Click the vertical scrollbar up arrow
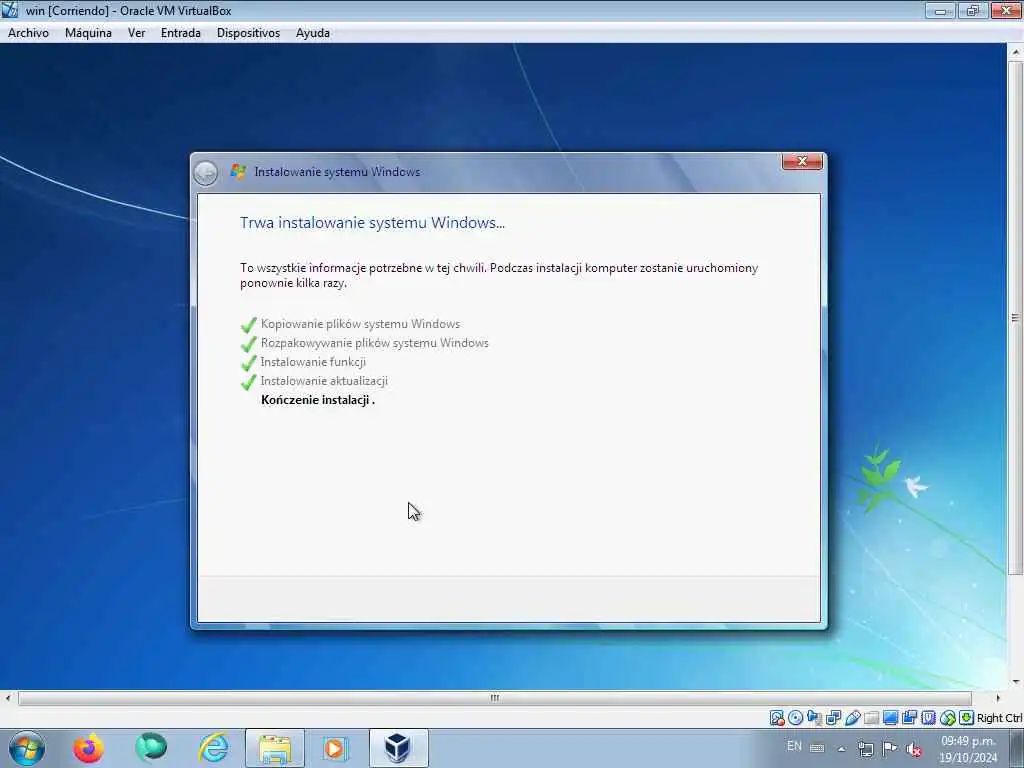Screen dimensions: 1024x768 (x=1016, y=51)
